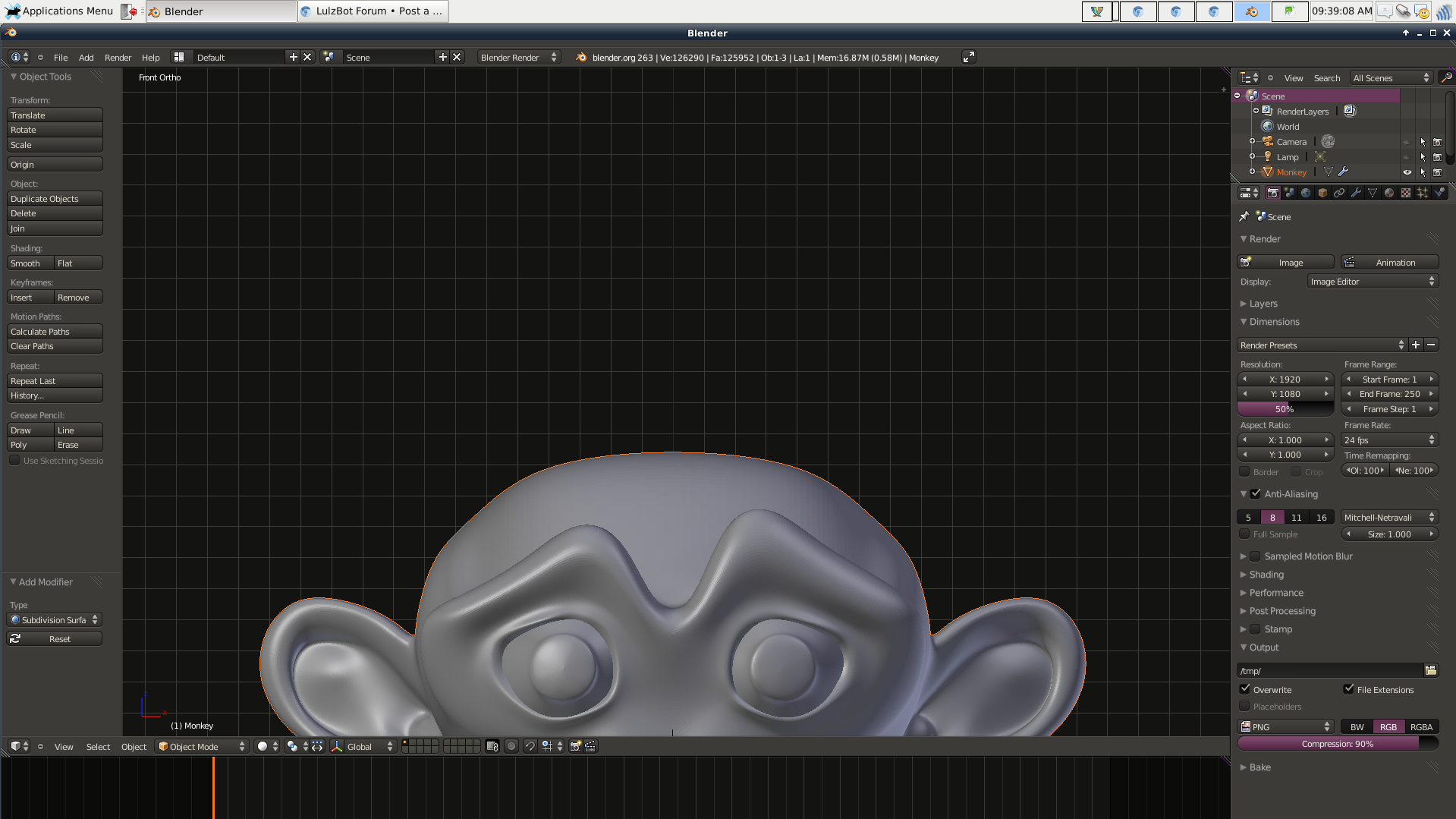Click the Smooth shading button
This screenshot has height=819, width=1456.
click(30, 263)
